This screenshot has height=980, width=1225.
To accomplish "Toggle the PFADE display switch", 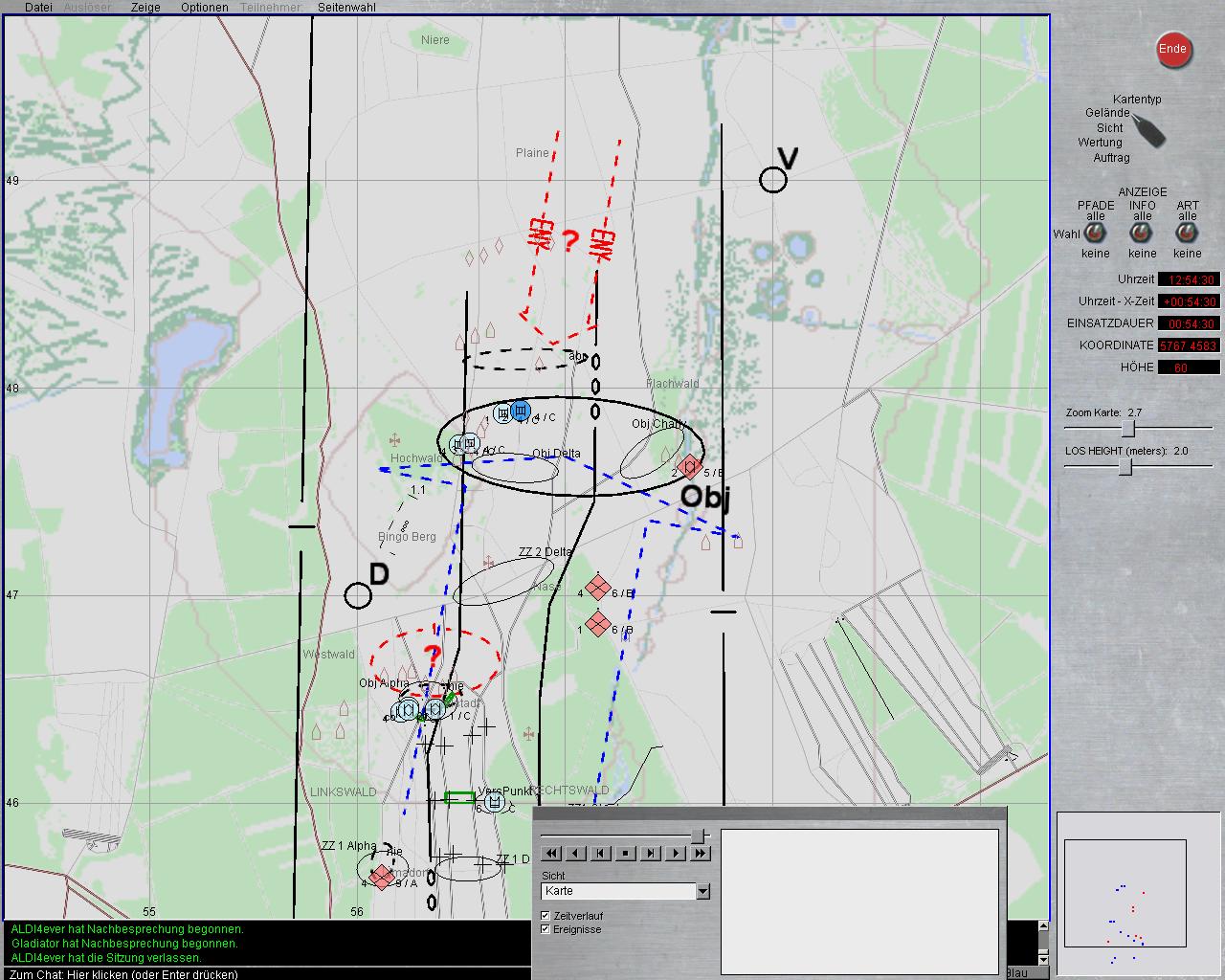I will click(x=1095, y=234).
